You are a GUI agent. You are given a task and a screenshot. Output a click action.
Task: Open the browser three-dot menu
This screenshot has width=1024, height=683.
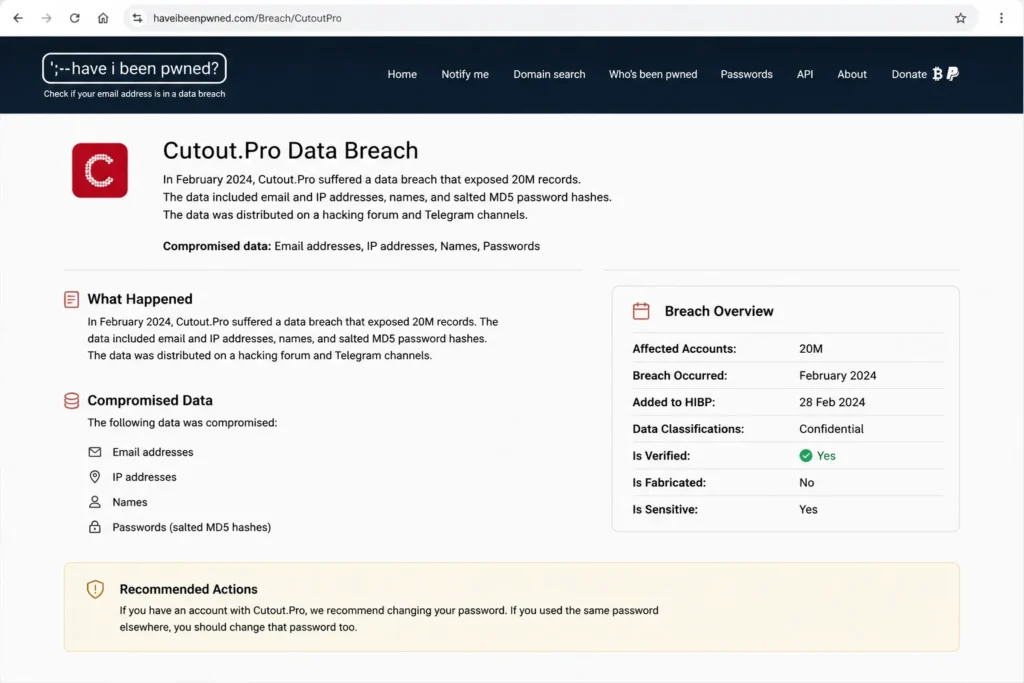point(1001,18)
